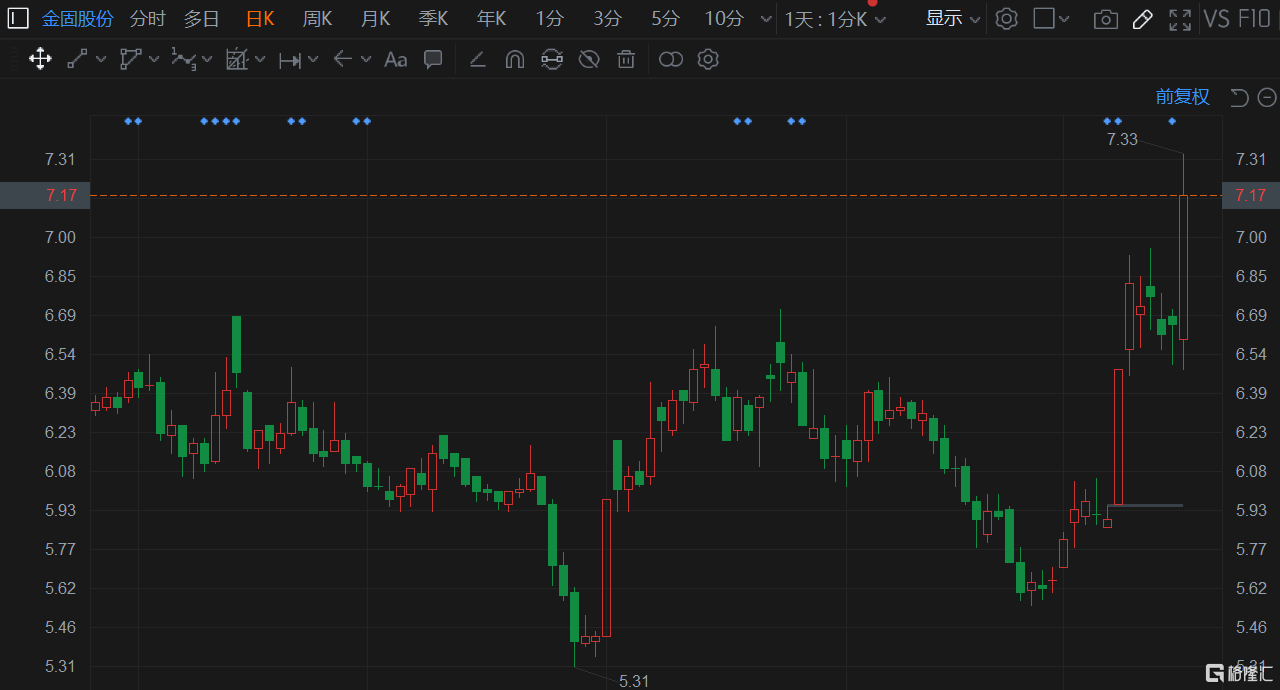The width and height of the screenshot is (1280, 690).
Task: Add a comment bubble note
Action: pos(433,59)
